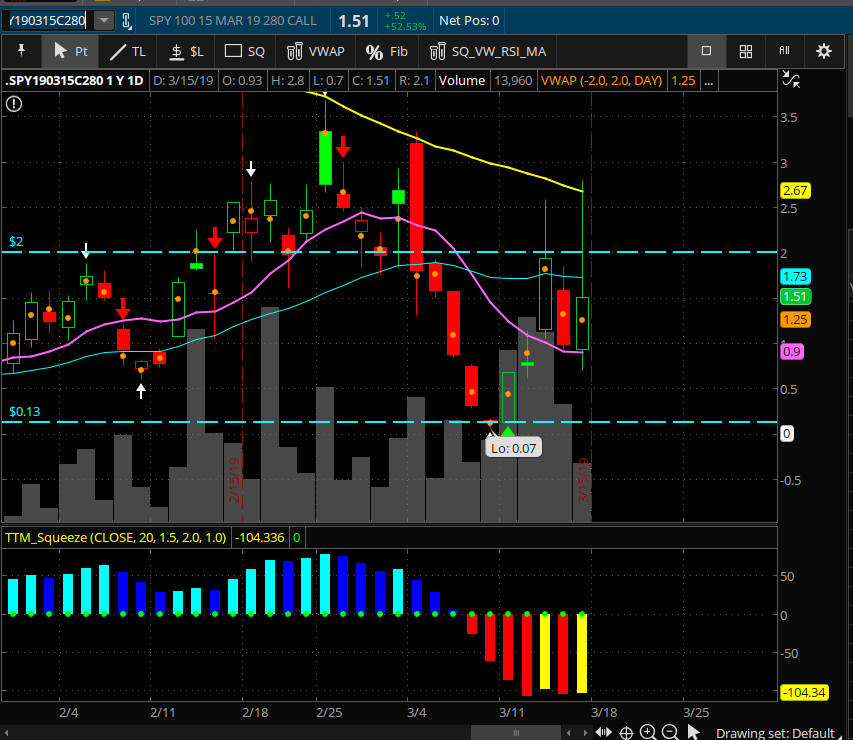Click the zoom out magnifier icon
This screenshot has height=740, width=853.
pos(670,732)
